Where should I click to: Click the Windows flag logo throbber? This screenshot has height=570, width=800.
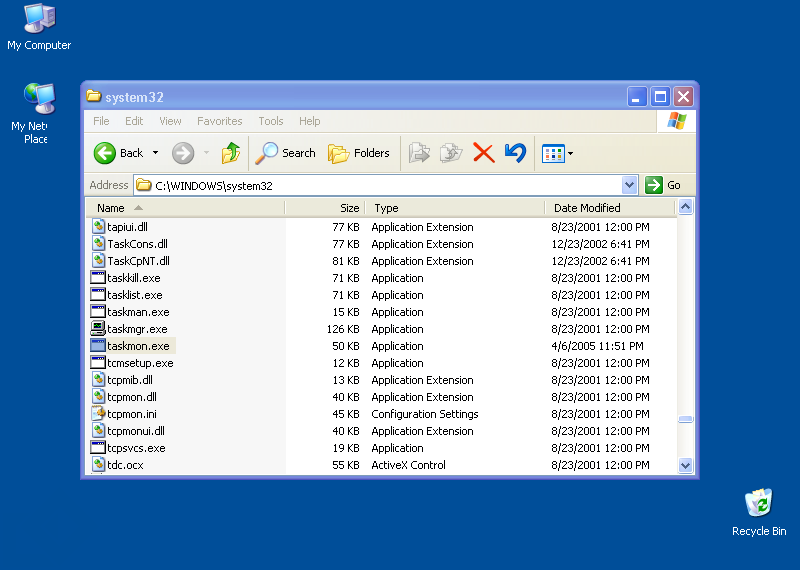pos(677,121)
